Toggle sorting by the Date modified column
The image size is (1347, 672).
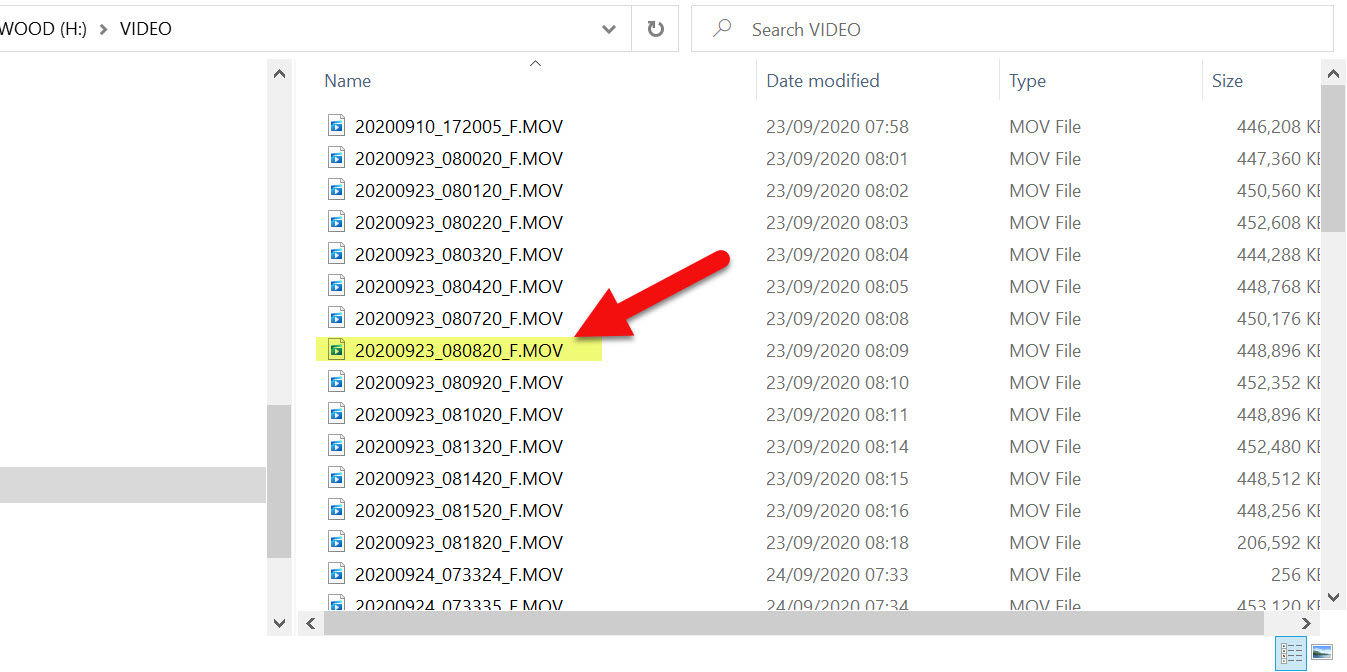pyautogui.click(x=822, y=80)
